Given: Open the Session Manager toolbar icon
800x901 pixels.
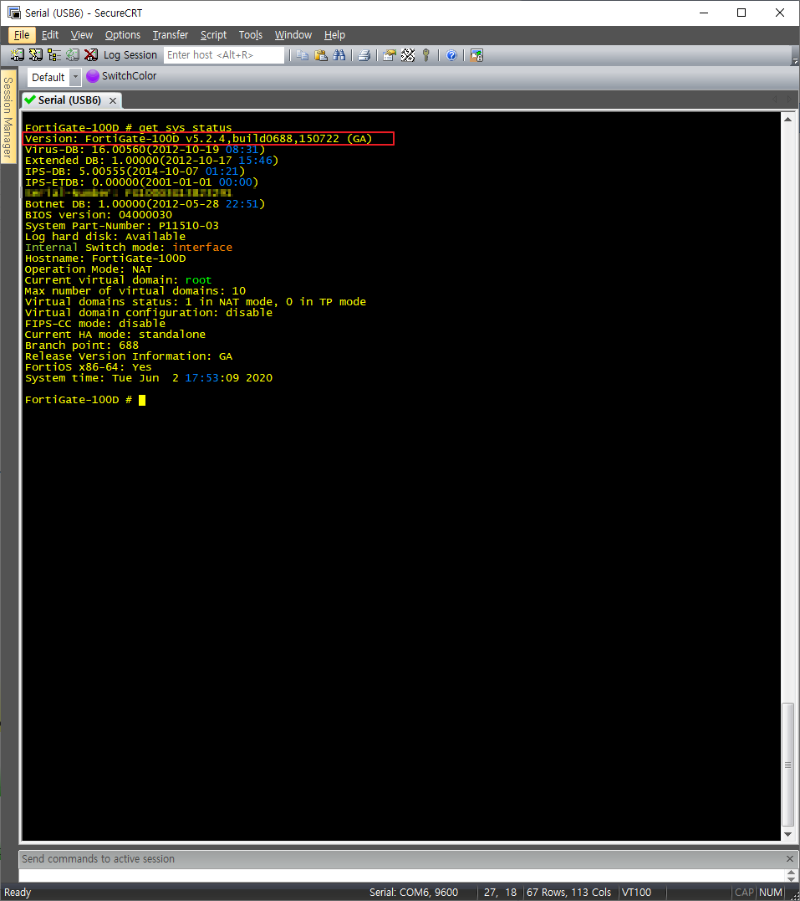Looking at the screenshot, I should 17,55.
